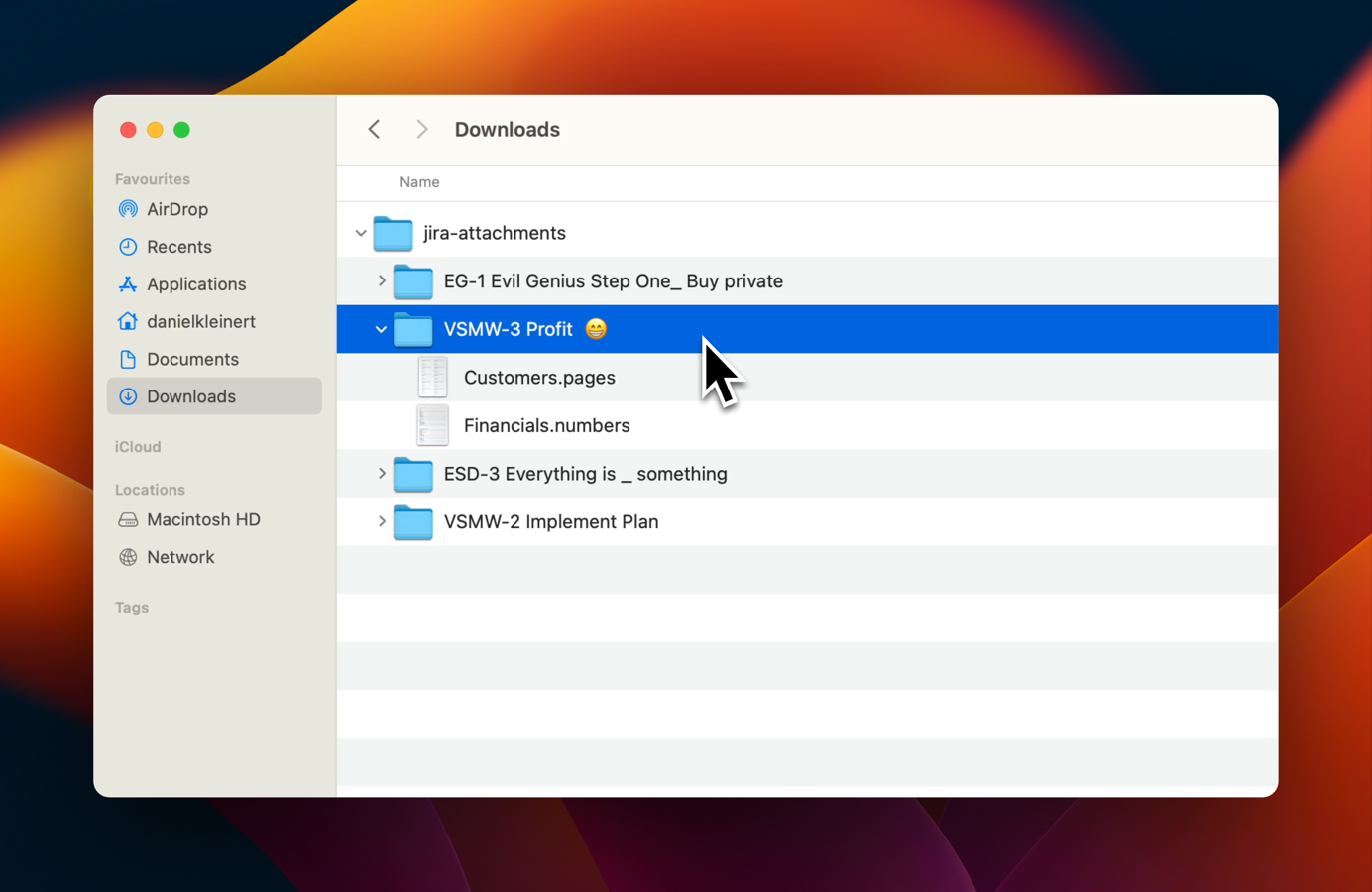1372x892 pixels.
Task: Navigate back with the left chevron
Action: coord(375,130)
